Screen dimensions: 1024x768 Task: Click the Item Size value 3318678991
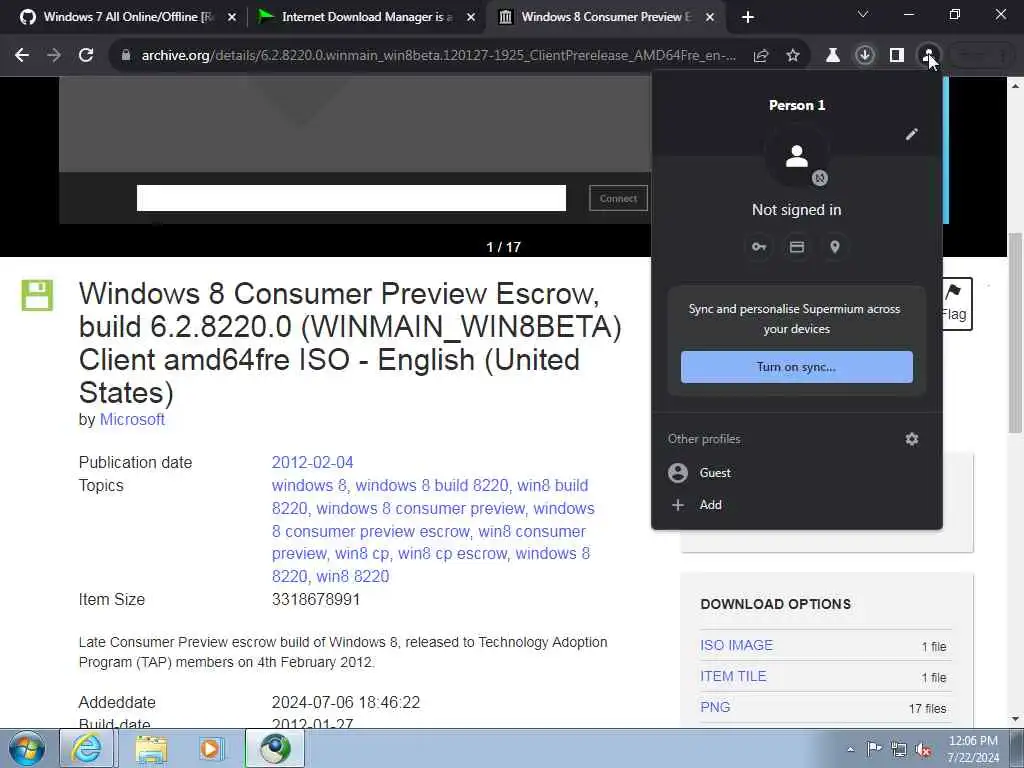(x=316, y=600)
